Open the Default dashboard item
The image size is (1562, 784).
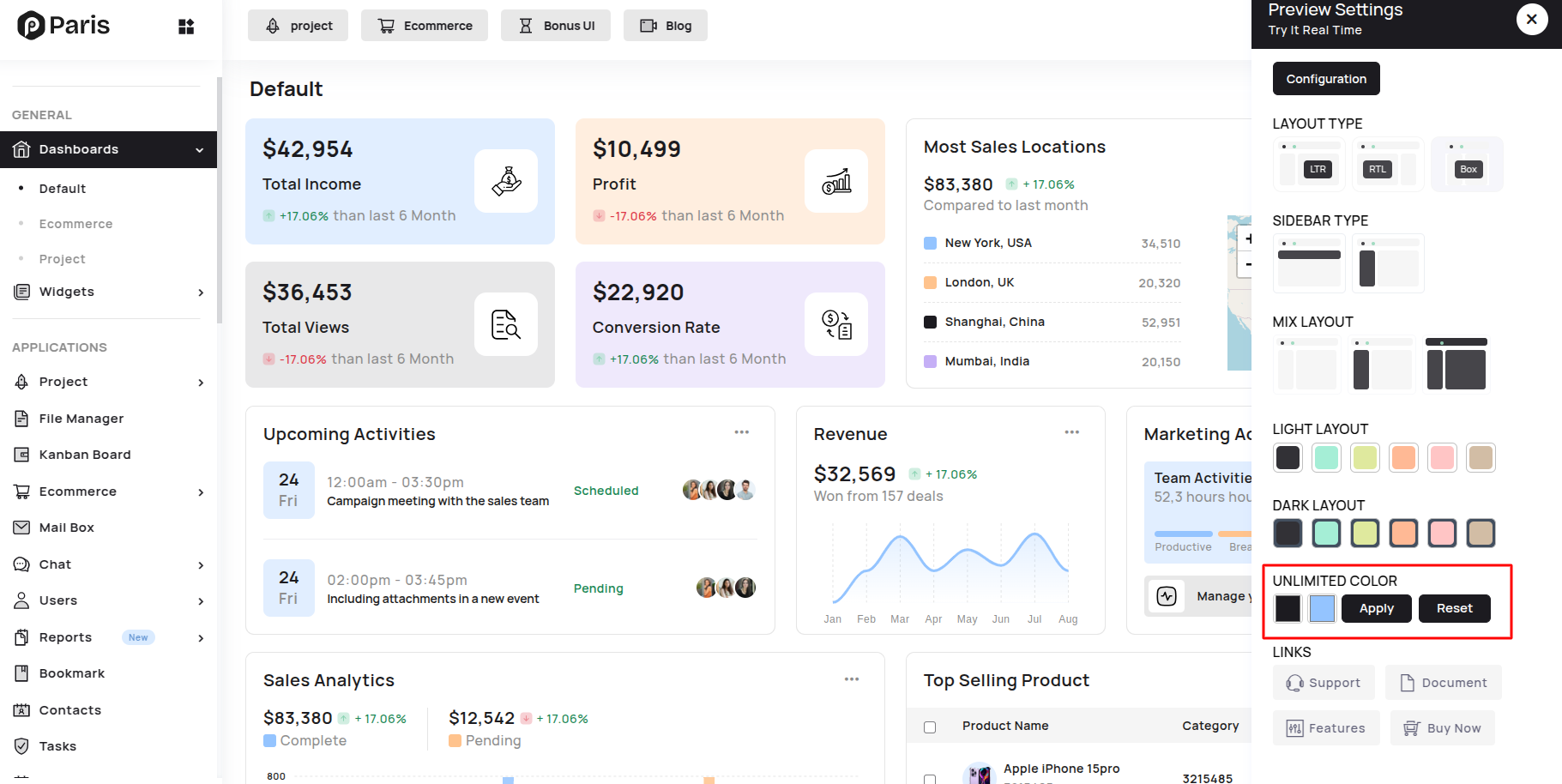tap(62, 189)
